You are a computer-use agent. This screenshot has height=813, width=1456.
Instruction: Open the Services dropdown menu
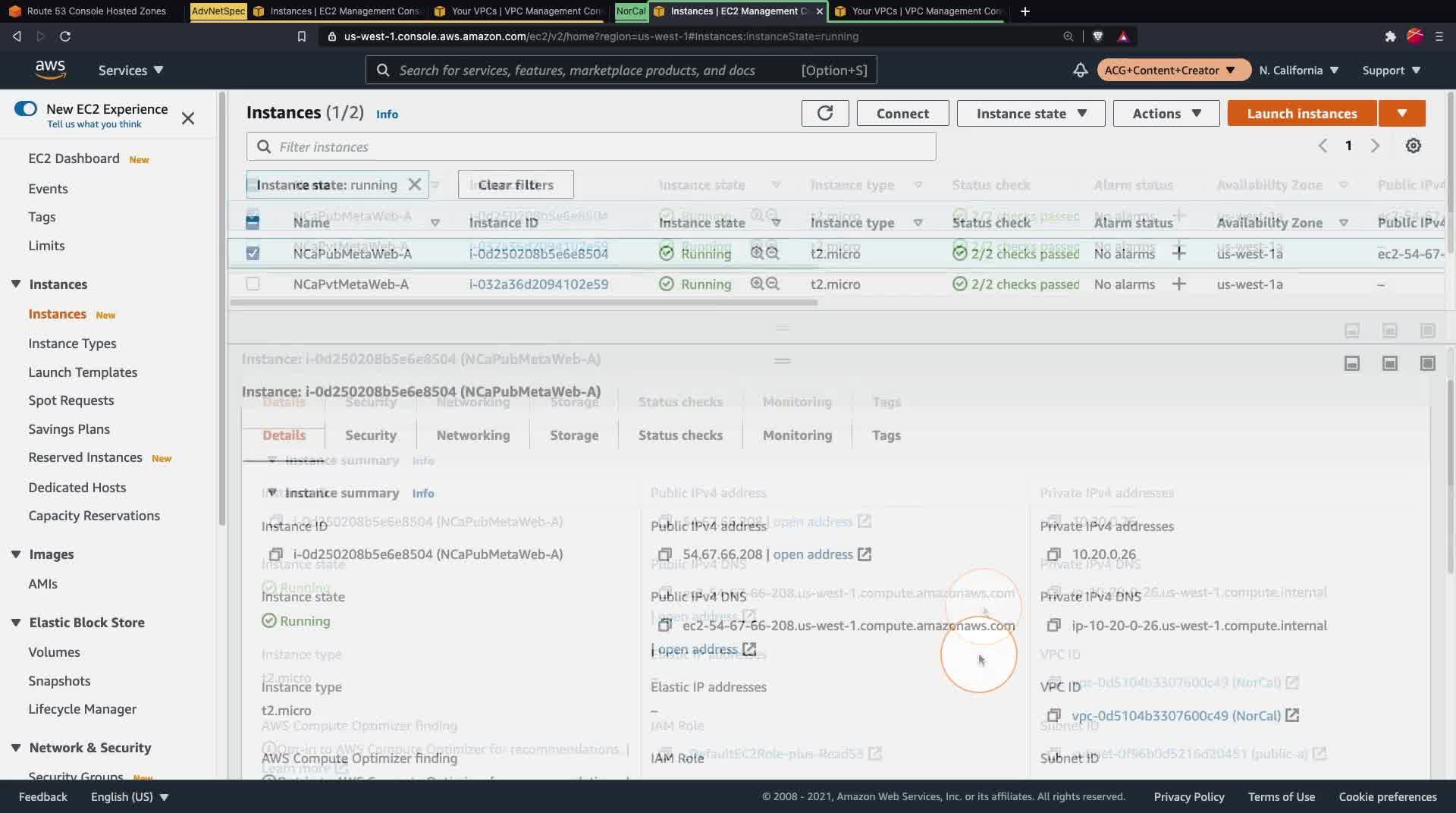pyautogui.click(x=130, y=70)
